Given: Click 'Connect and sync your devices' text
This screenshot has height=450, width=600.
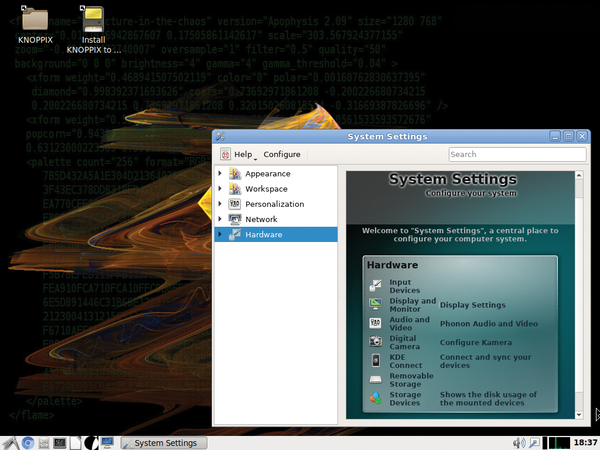Looking at the screenshot, I should [x=485, y=361].
